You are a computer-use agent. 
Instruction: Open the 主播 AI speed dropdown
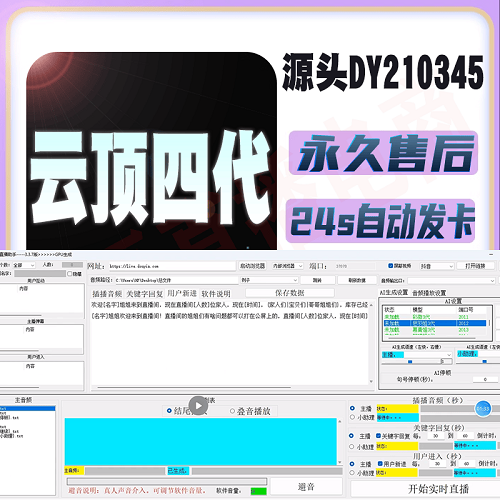click(428, 355)
